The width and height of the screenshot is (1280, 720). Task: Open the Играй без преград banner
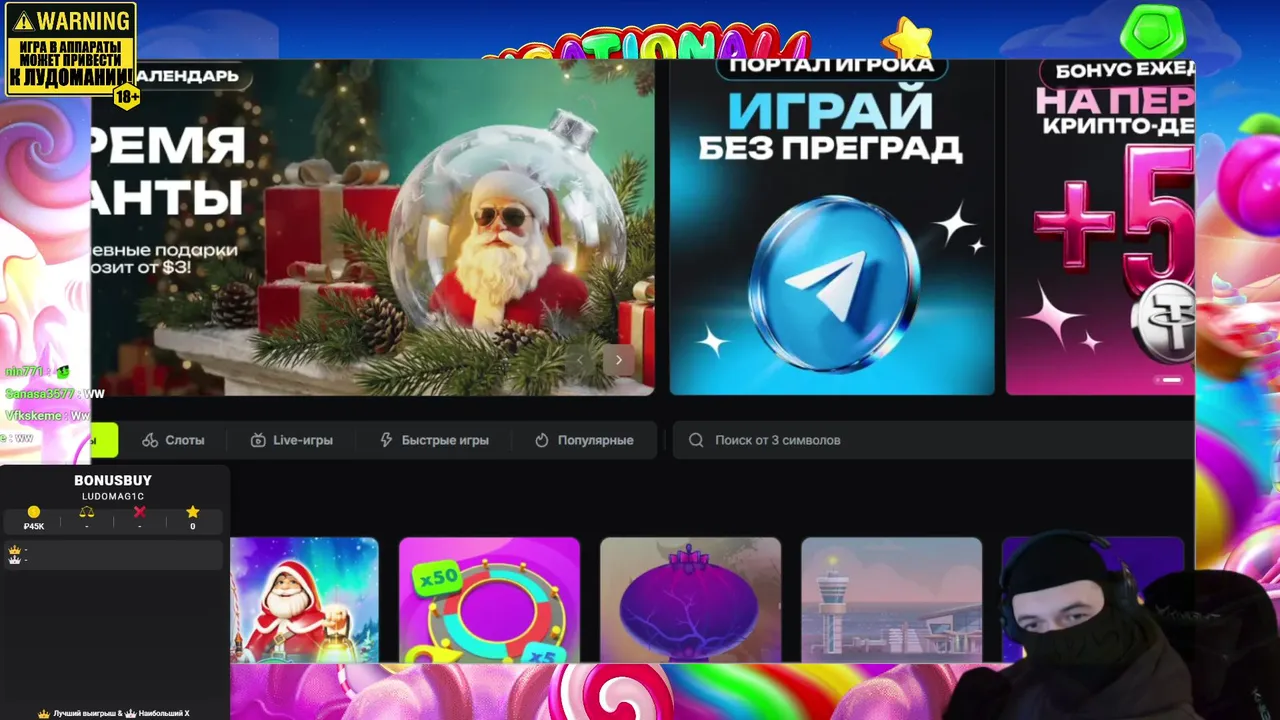tap(832, 228)
